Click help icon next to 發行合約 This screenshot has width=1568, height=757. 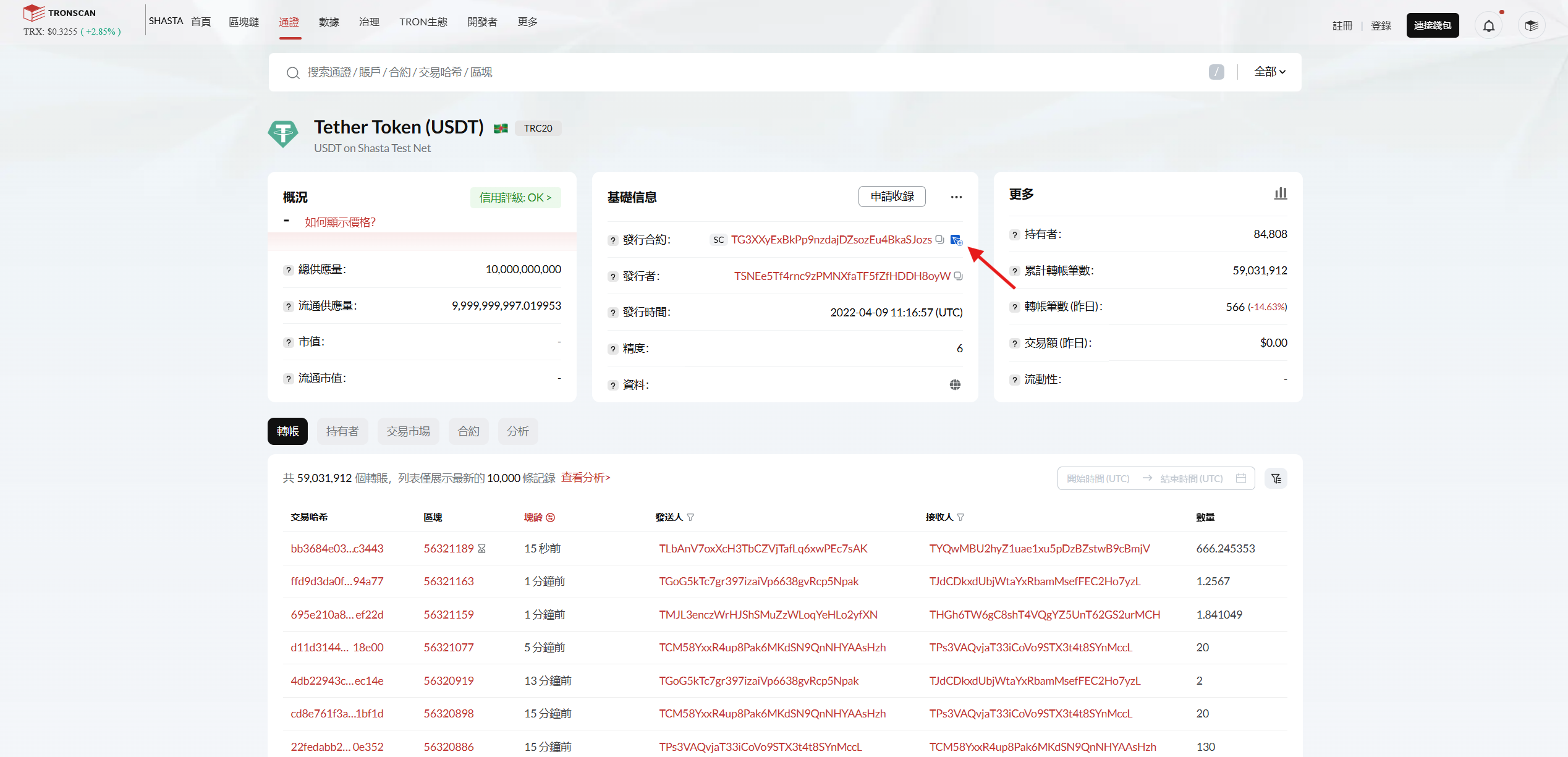[612, 240]
